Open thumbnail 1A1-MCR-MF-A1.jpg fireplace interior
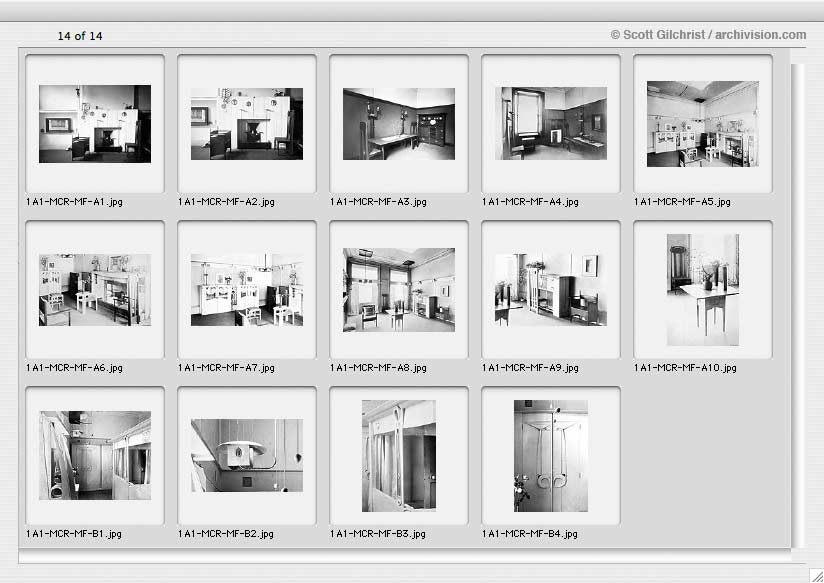824x583 pixels. click(x=95, y=124)
